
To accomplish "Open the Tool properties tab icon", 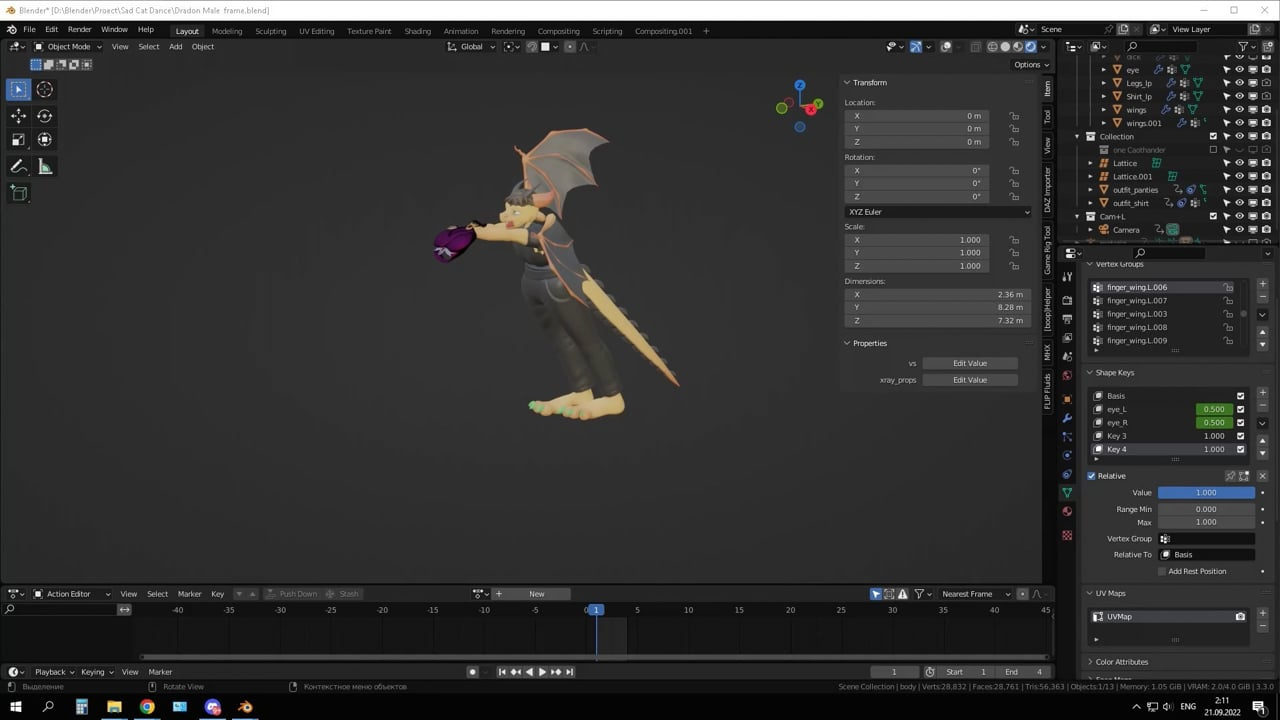I will click(x=1067, y=276).
